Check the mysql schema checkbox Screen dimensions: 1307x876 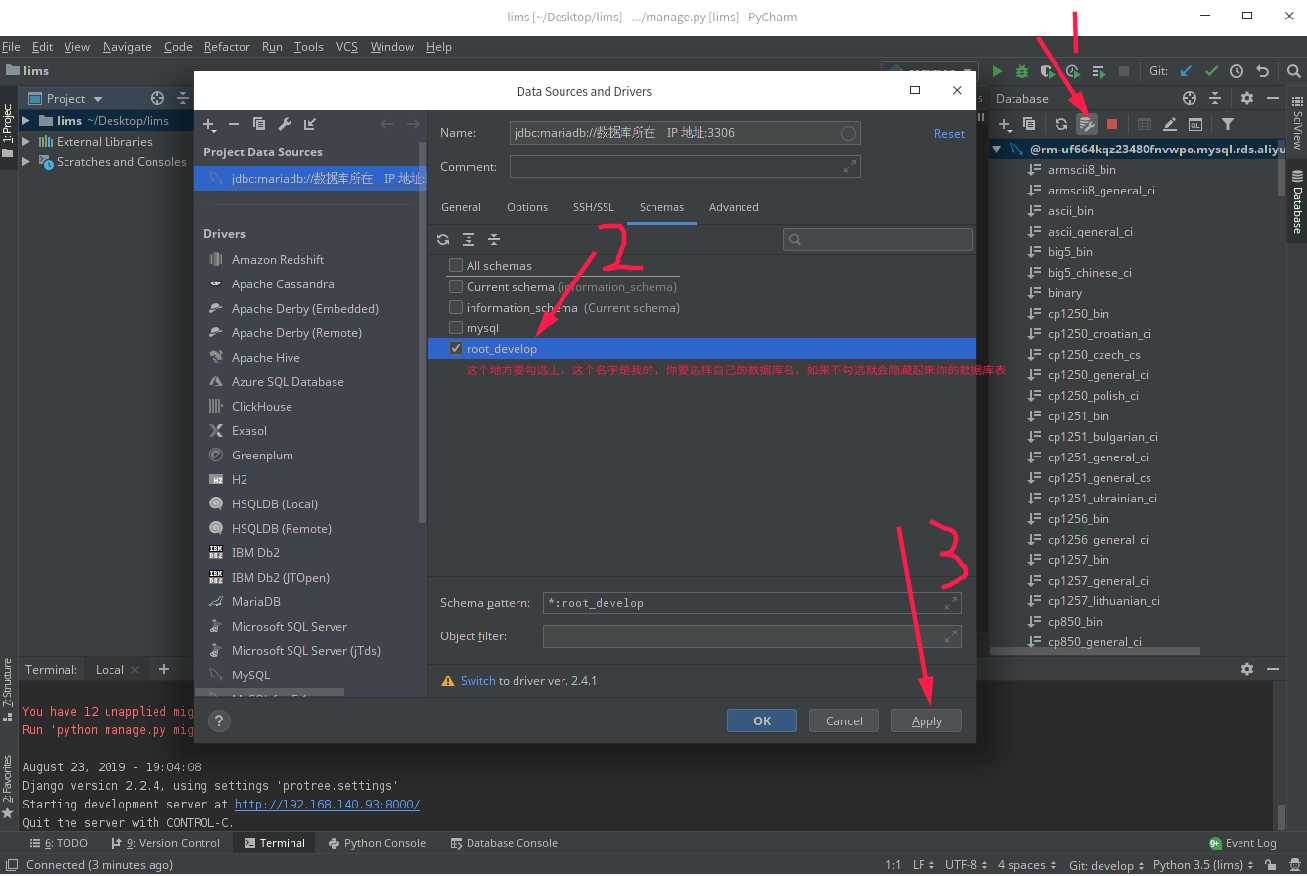[456, 327]
